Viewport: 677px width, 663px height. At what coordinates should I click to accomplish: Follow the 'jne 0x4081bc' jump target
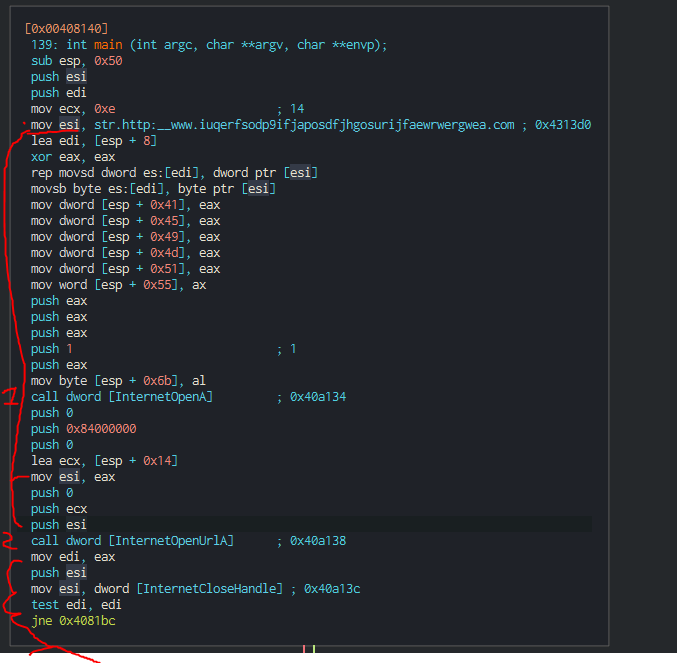click(x=87, y=621)
